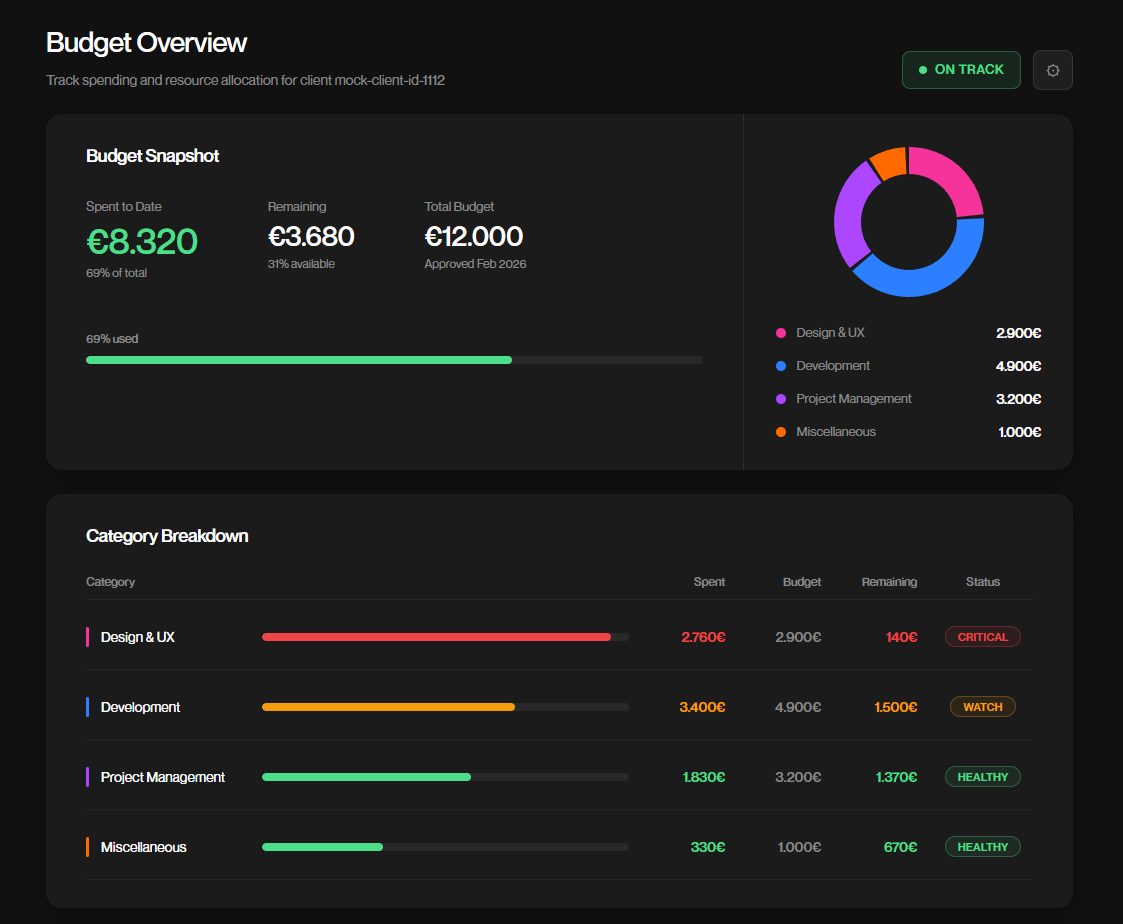Click the €8.320 Spent to Date figure
Image resolution: width=1123 pixels, height=924 pixels.
(142, 241)
